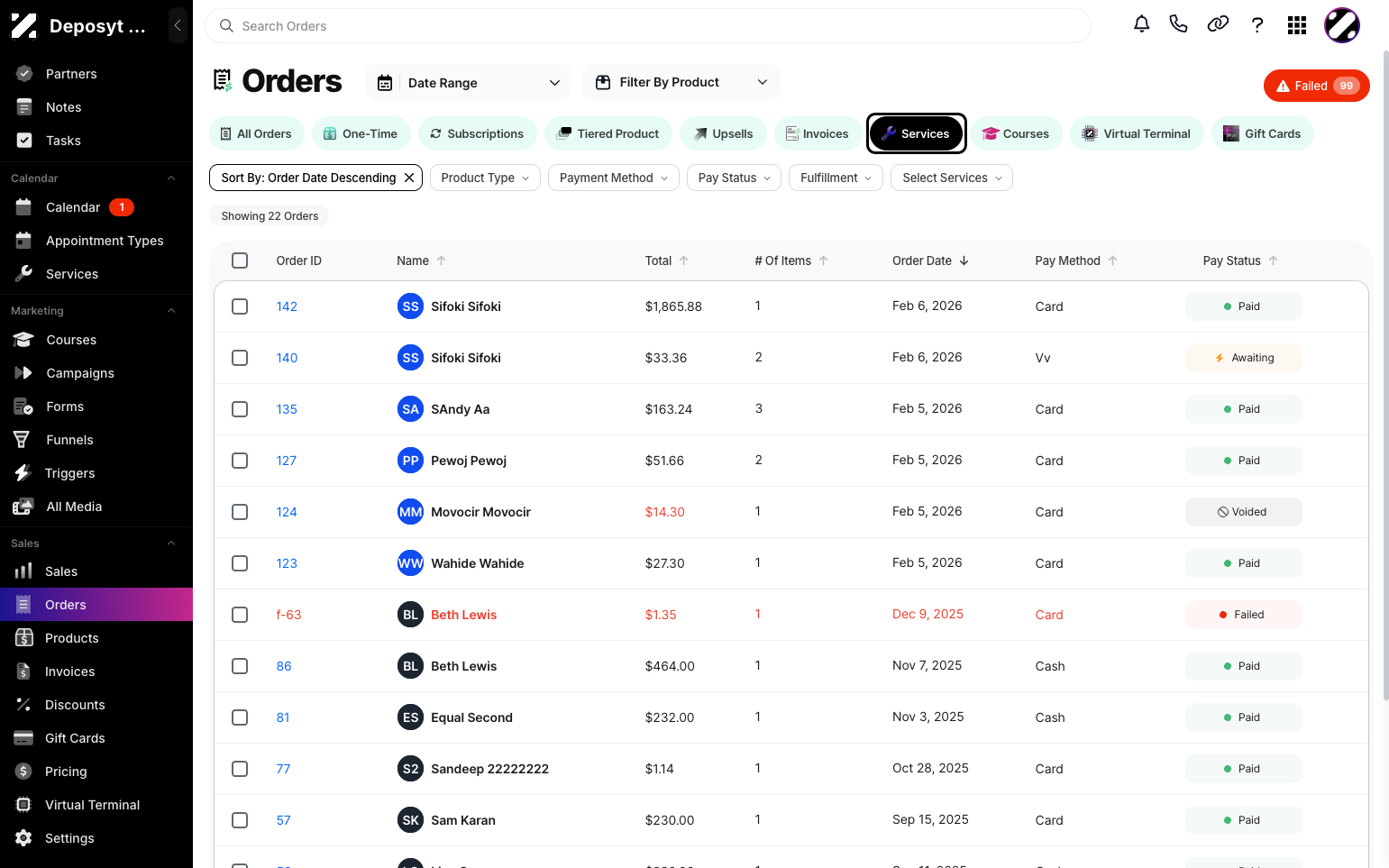Select checkbox for order 127
The height and width of the screenshot is (868, 1389).
240,461
